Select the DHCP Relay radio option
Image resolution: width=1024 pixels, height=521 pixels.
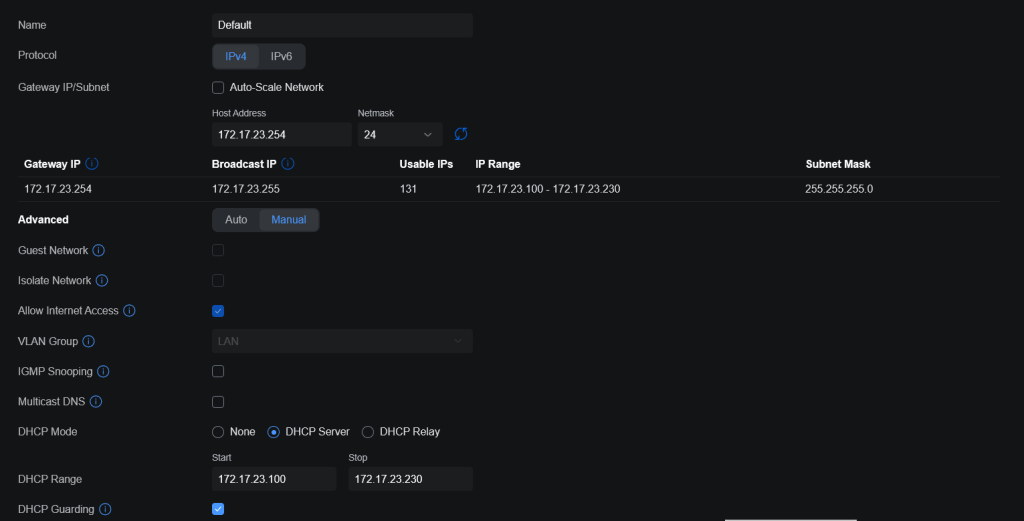click(368, 432)
